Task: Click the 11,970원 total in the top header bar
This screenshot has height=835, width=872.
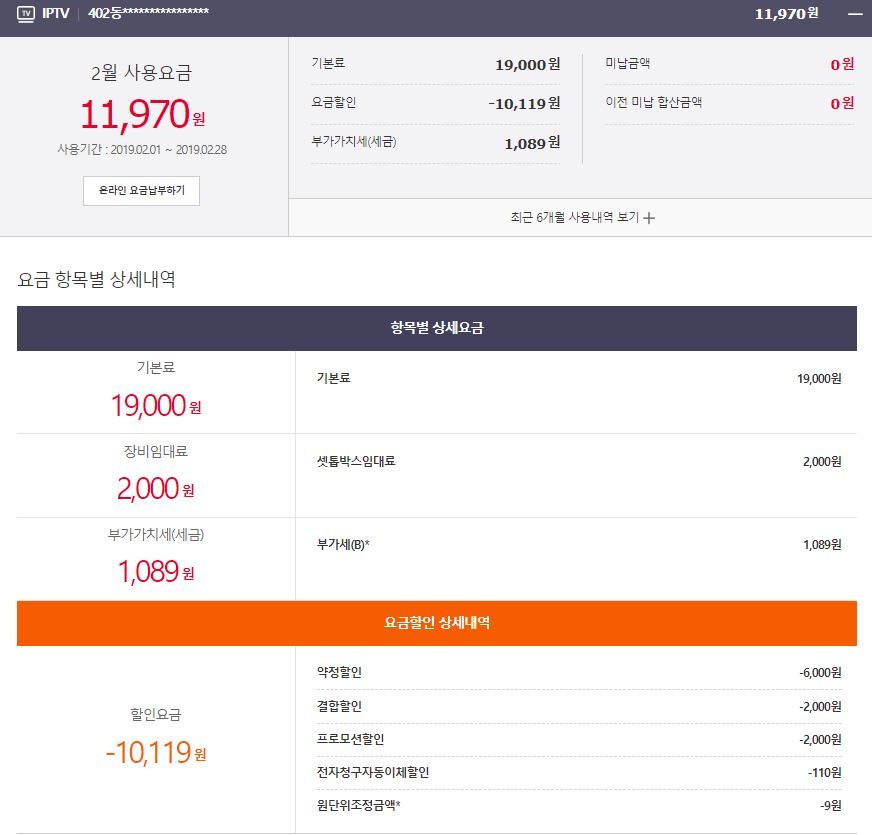Action: 786,14
